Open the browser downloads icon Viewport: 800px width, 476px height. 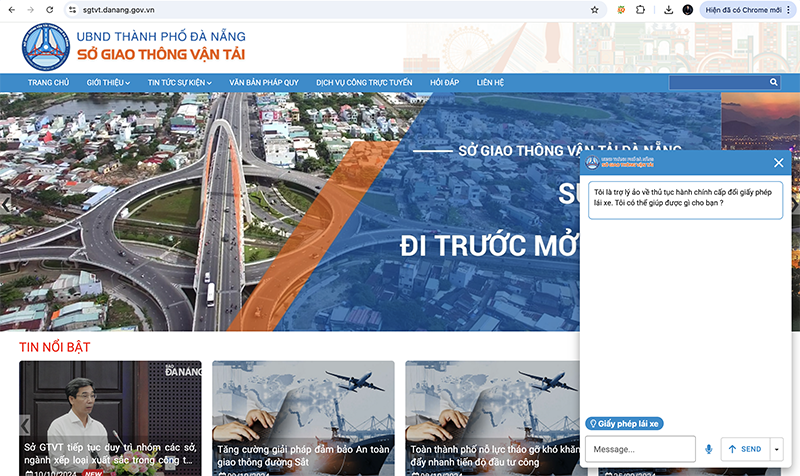(664, 9)
